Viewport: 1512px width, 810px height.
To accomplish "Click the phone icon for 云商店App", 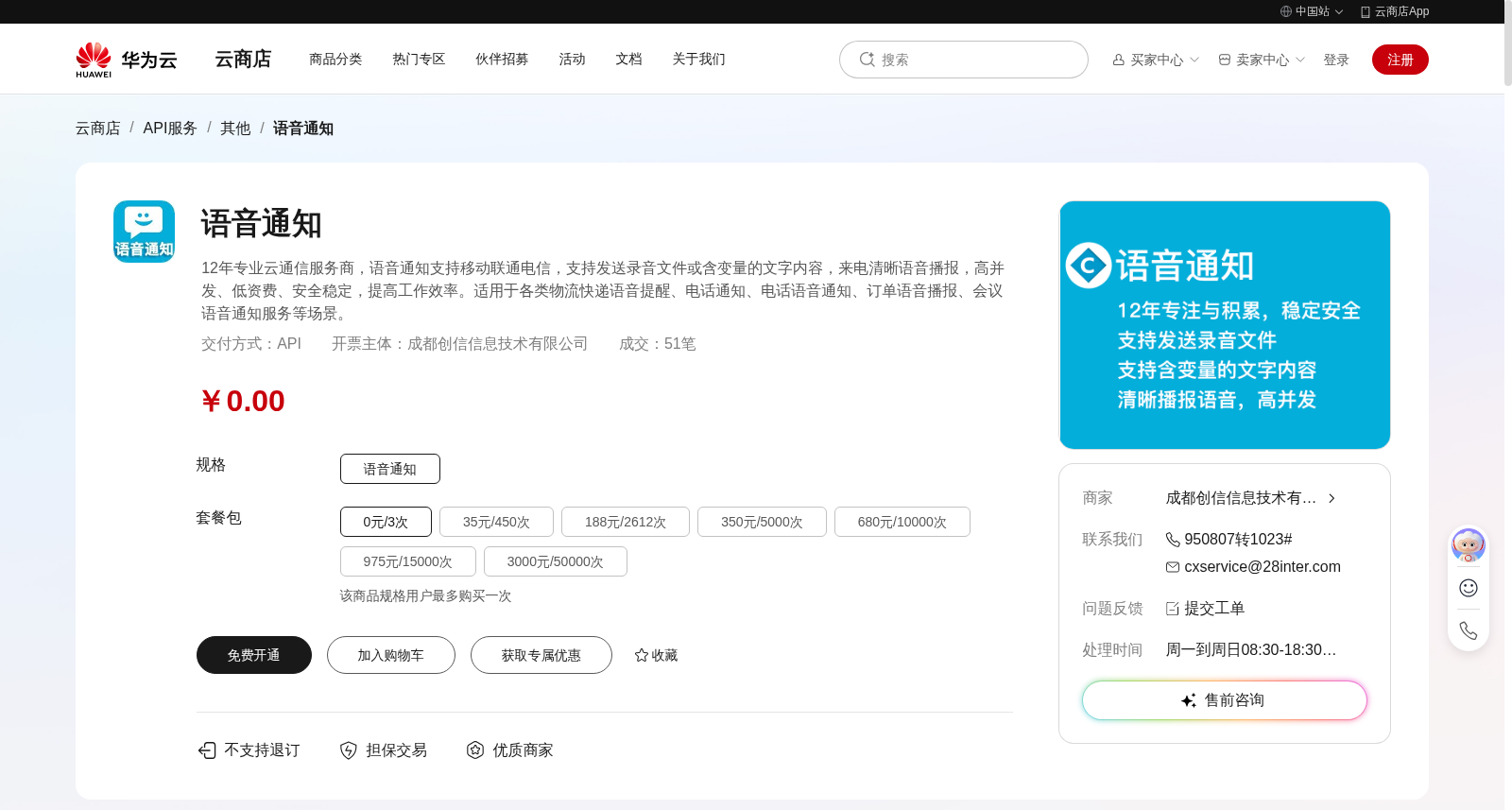I will coord(1365,11).
